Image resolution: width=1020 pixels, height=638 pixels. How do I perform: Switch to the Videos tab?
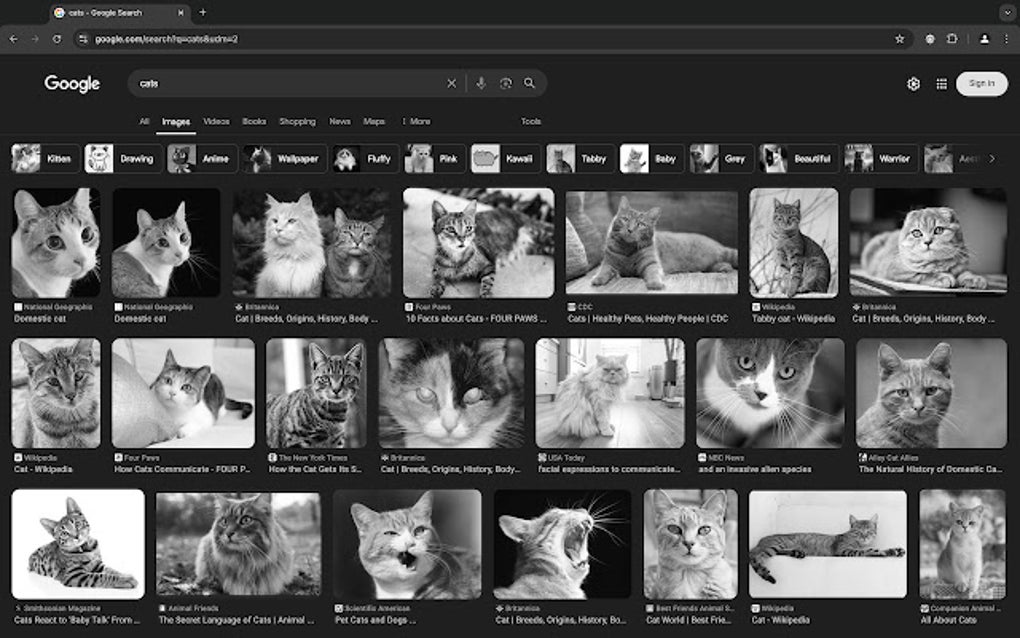click(216, 121)
